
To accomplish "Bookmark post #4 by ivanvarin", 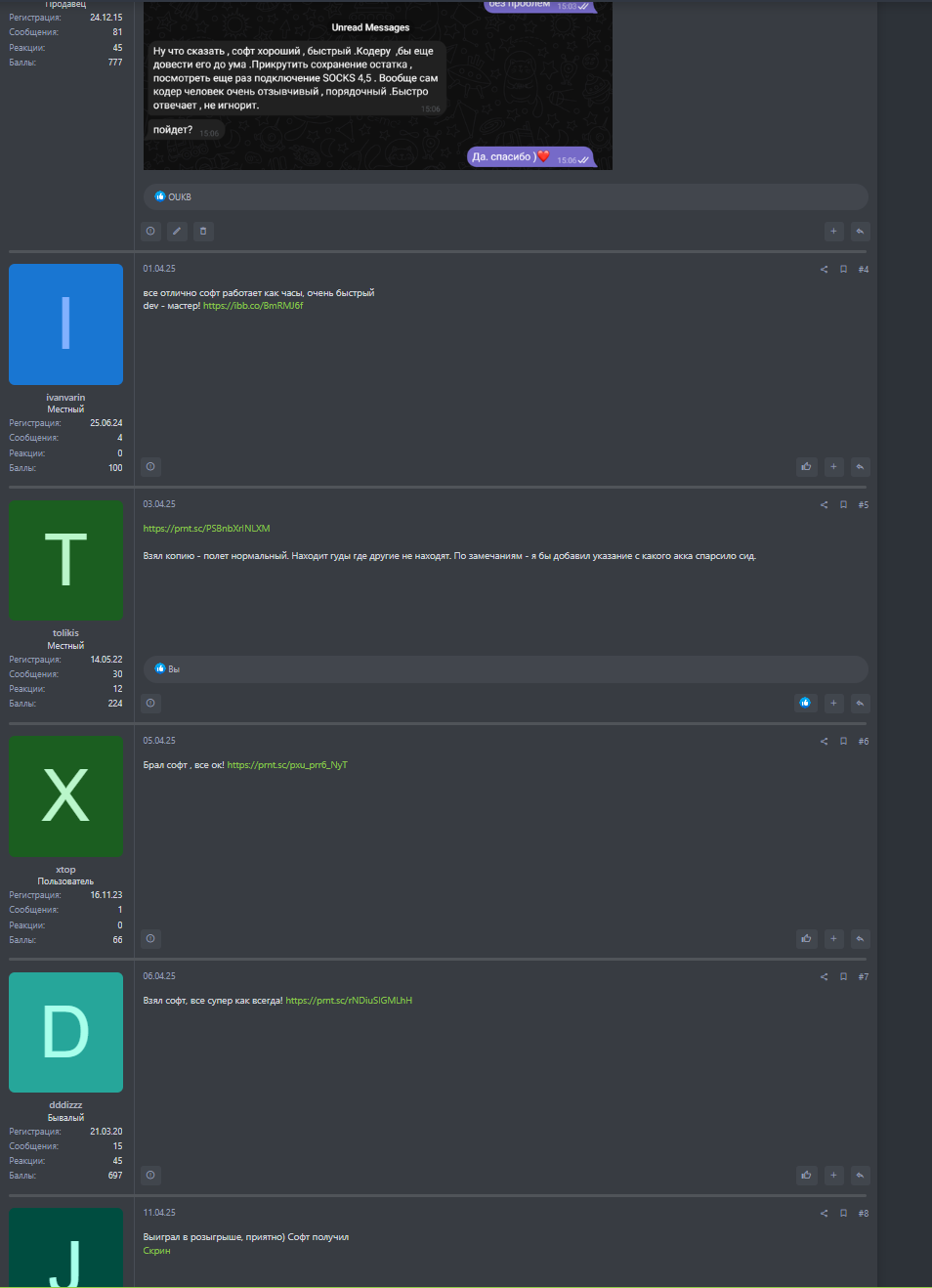I will [843, 270].
